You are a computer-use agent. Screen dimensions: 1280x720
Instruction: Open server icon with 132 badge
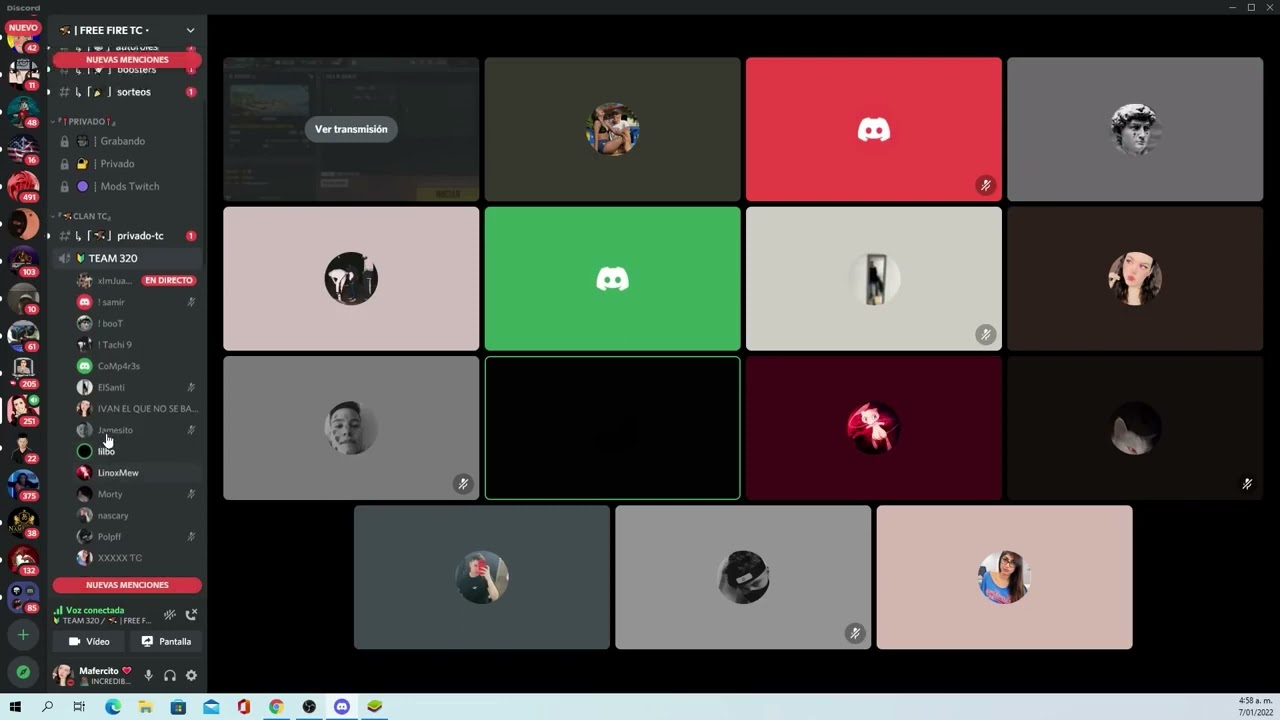tap(23, 560)
